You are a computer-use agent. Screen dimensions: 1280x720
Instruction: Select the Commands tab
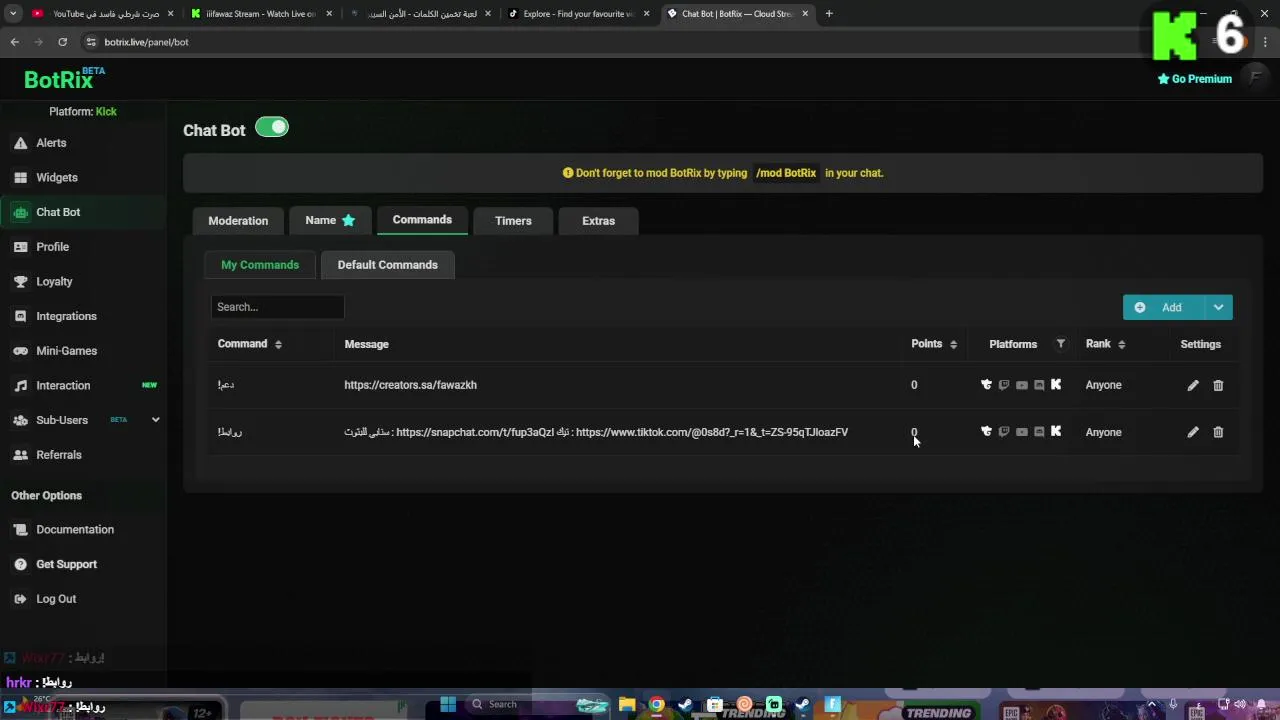[x=422, y=220]
